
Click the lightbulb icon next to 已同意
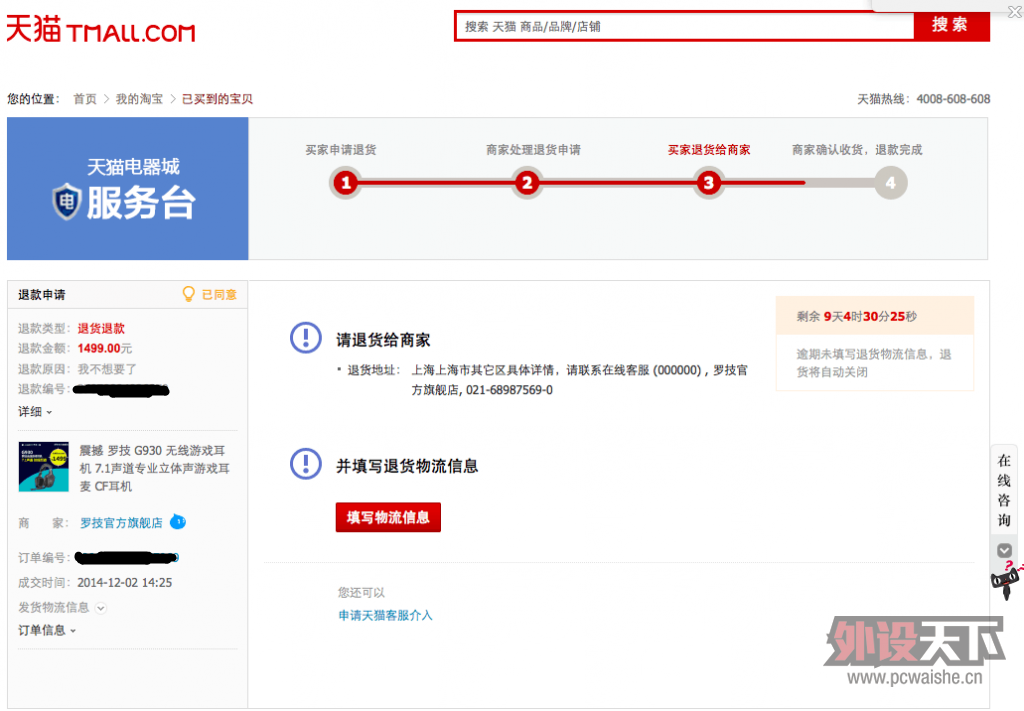[x=189, y=294]
